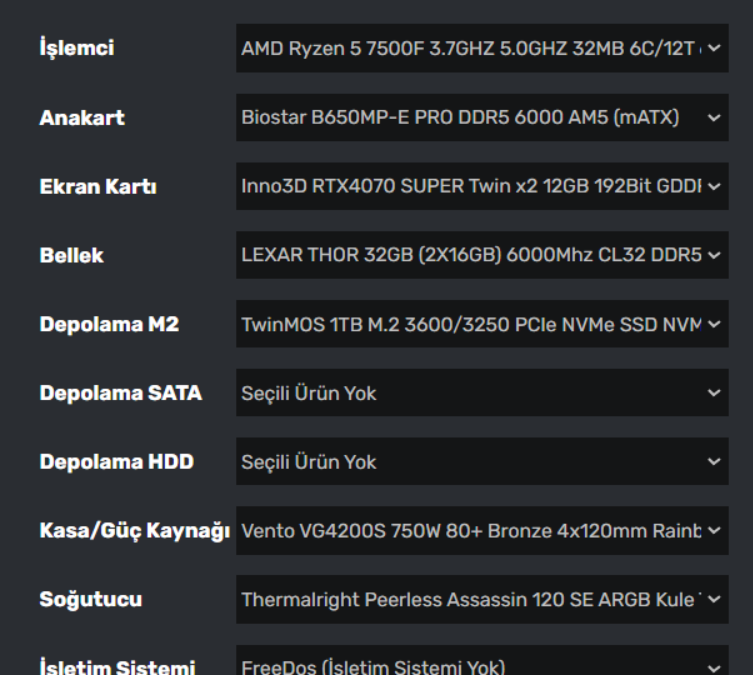Open the Bellek memory selection box
Viewport: 753px width, 675px height.
pyautogui.click(x=470, y=255)
